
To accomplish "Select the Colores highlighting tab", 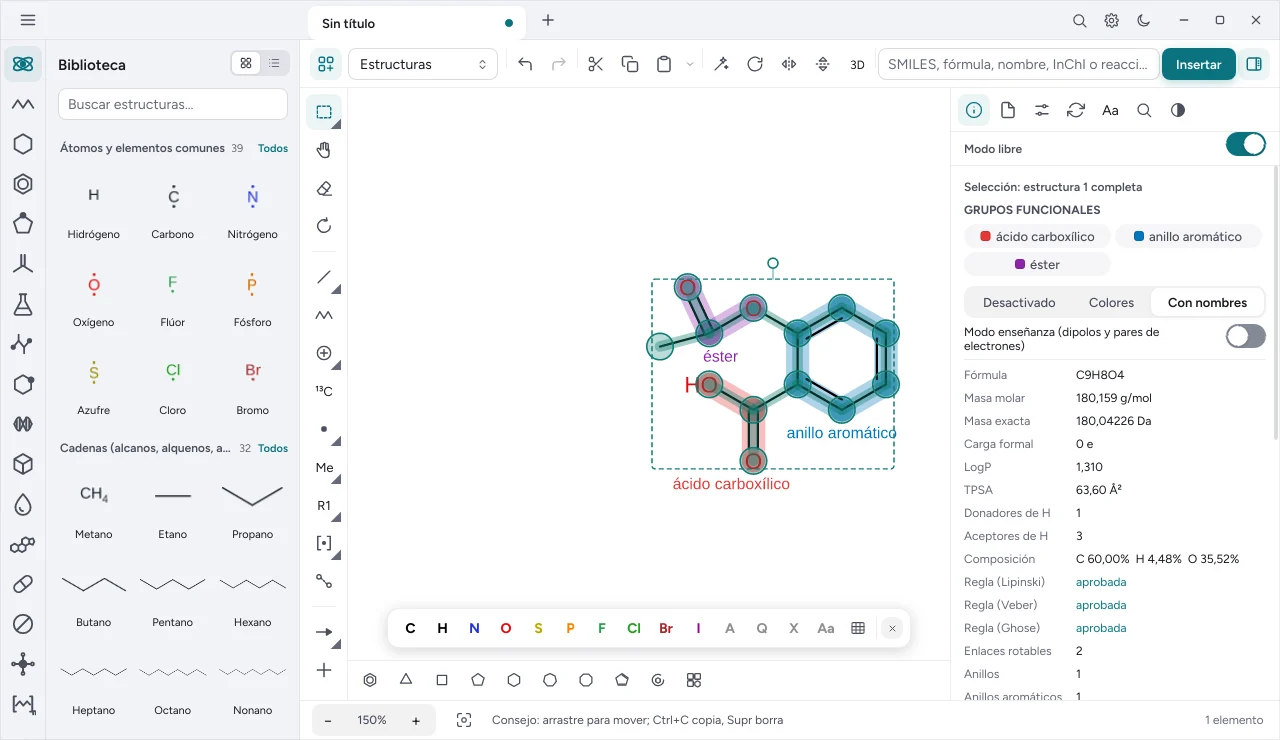I will click(x=1111, y=302).
